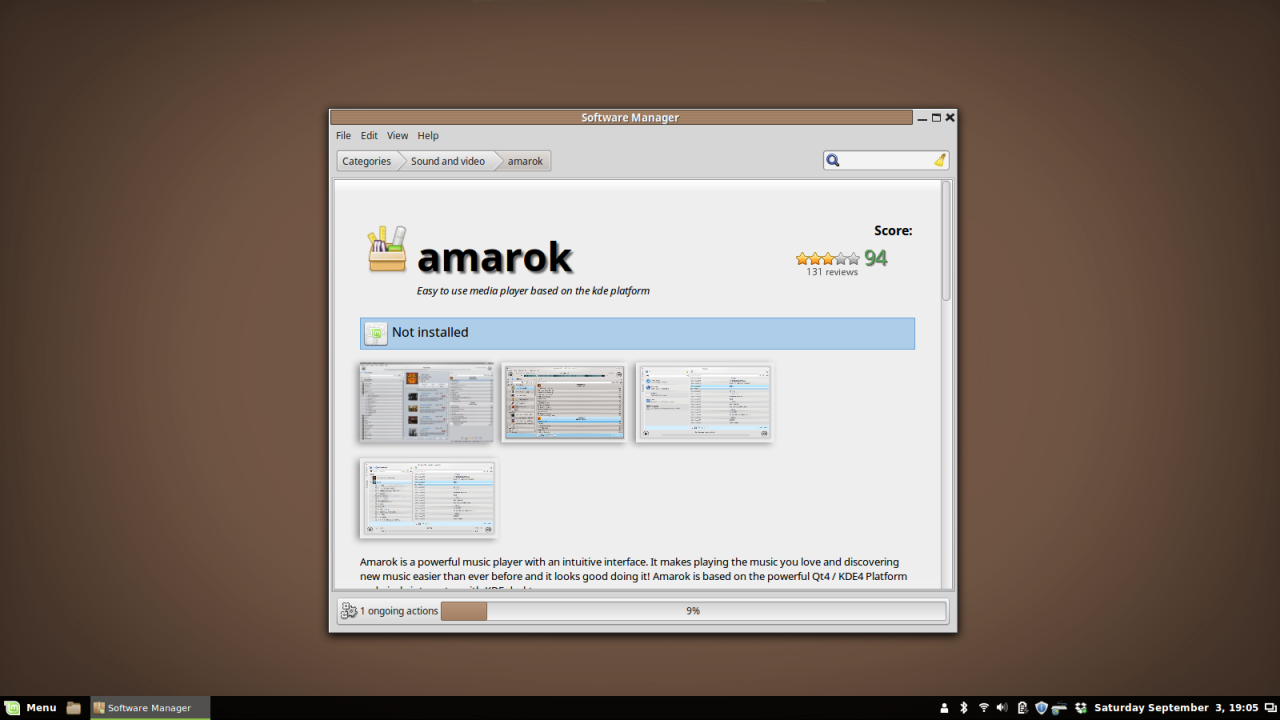Click the window list tray icon
This screenshot has height=720, width=1280.
click(x=1270, y=708)
